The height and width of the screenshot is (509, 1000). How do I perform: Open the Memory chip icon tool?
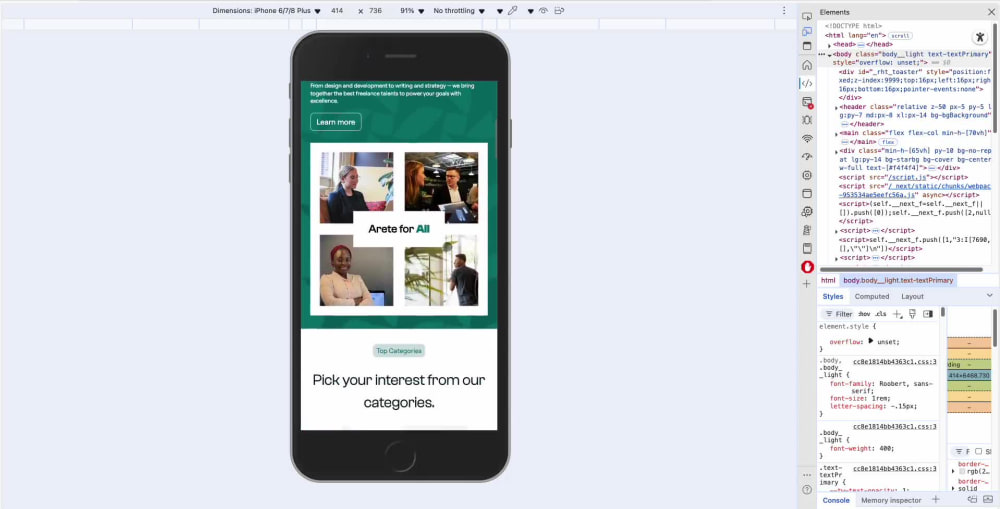click(807, 175)
